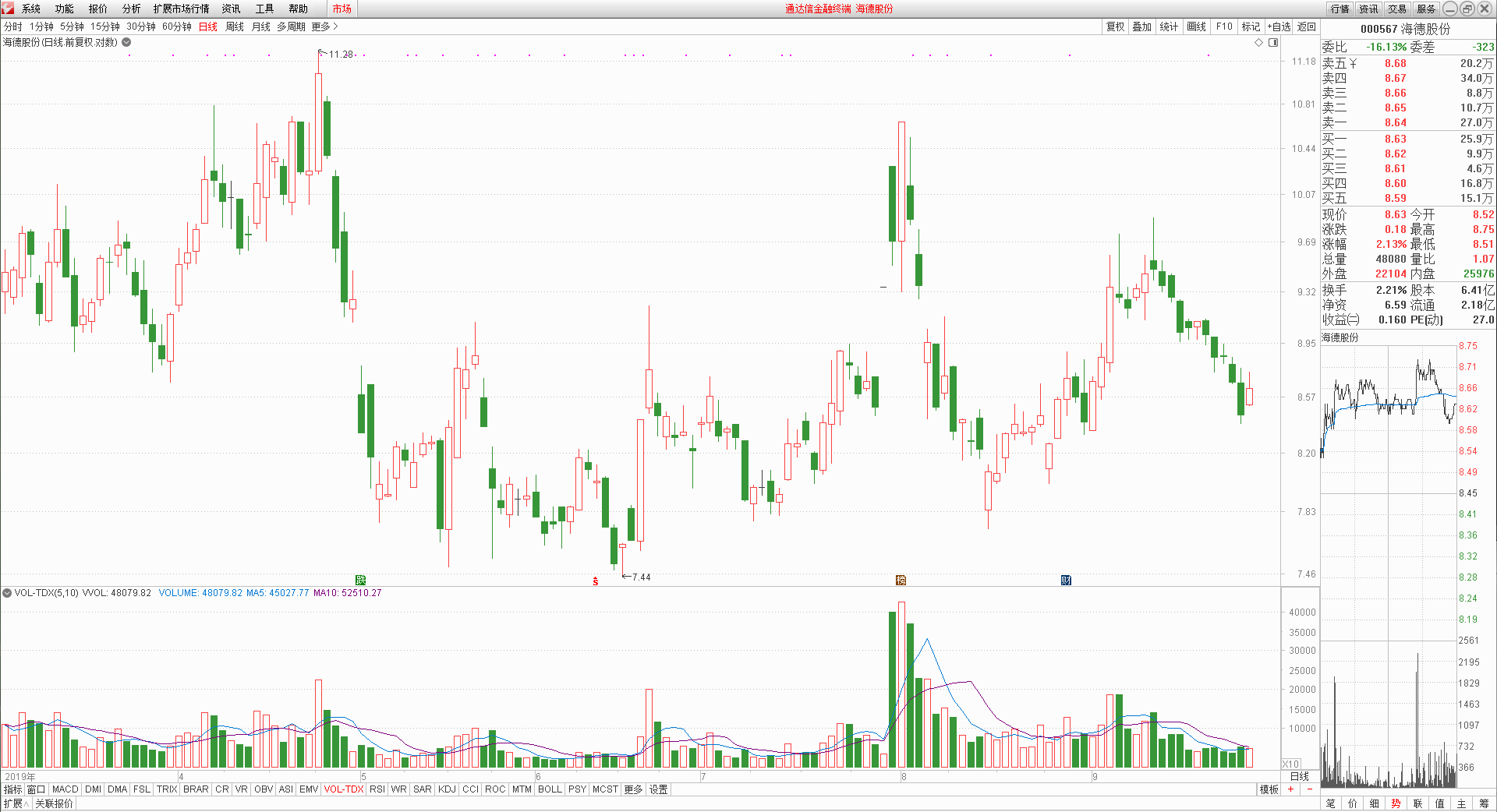Toggle 复权 price adjustment
The image size is (1497, 812).
click(x=1116, y=26)
